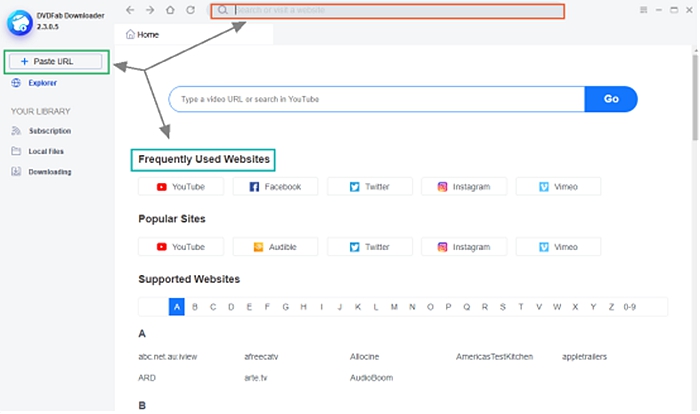Open the hamburger menu icon
This screenshot has height=414, width=700.
(643, 10)
